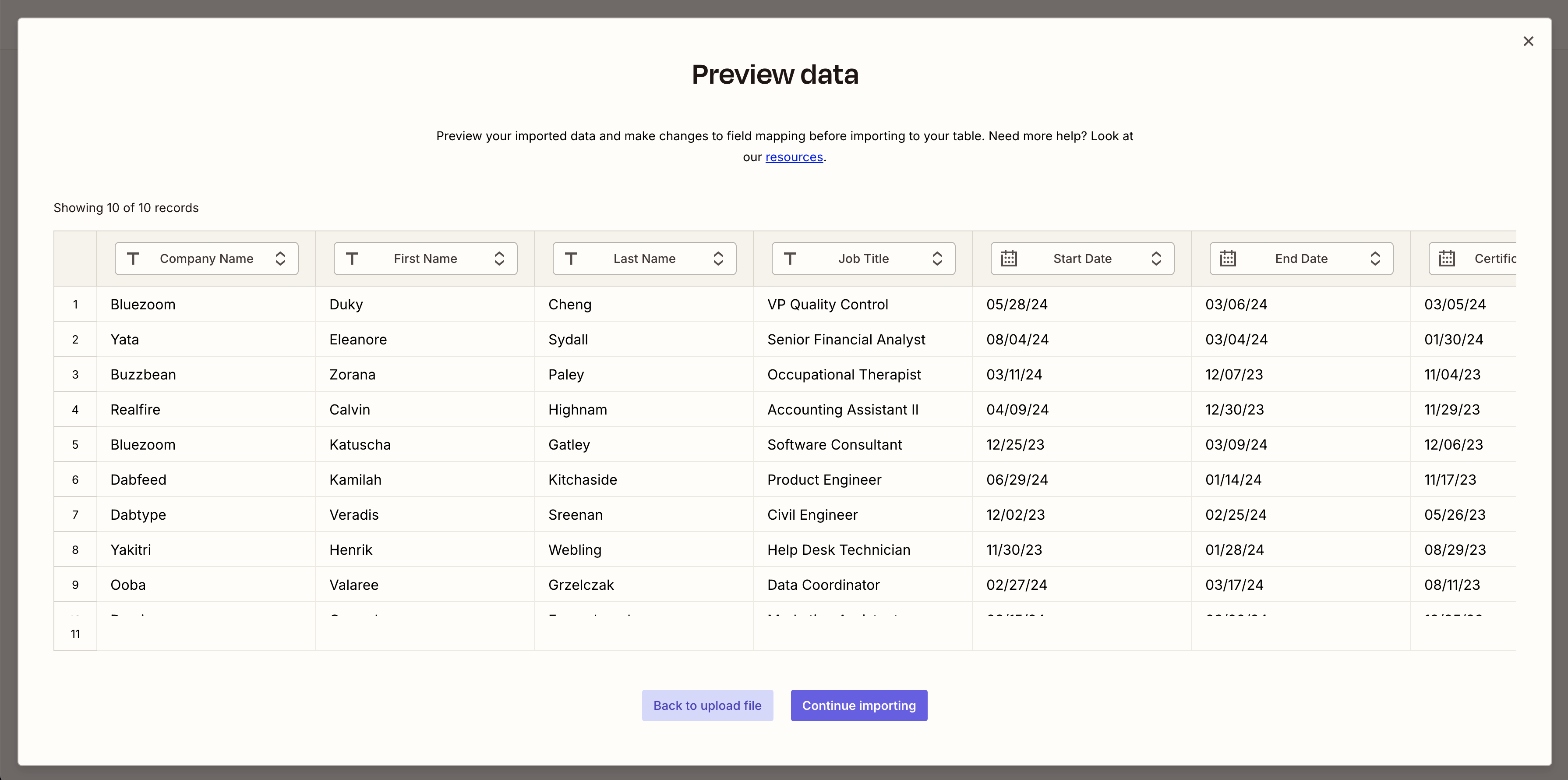The width and height of the screenshot is (1568, 780).
Task: Click the text type icon for Job Title
Action: 790,259
